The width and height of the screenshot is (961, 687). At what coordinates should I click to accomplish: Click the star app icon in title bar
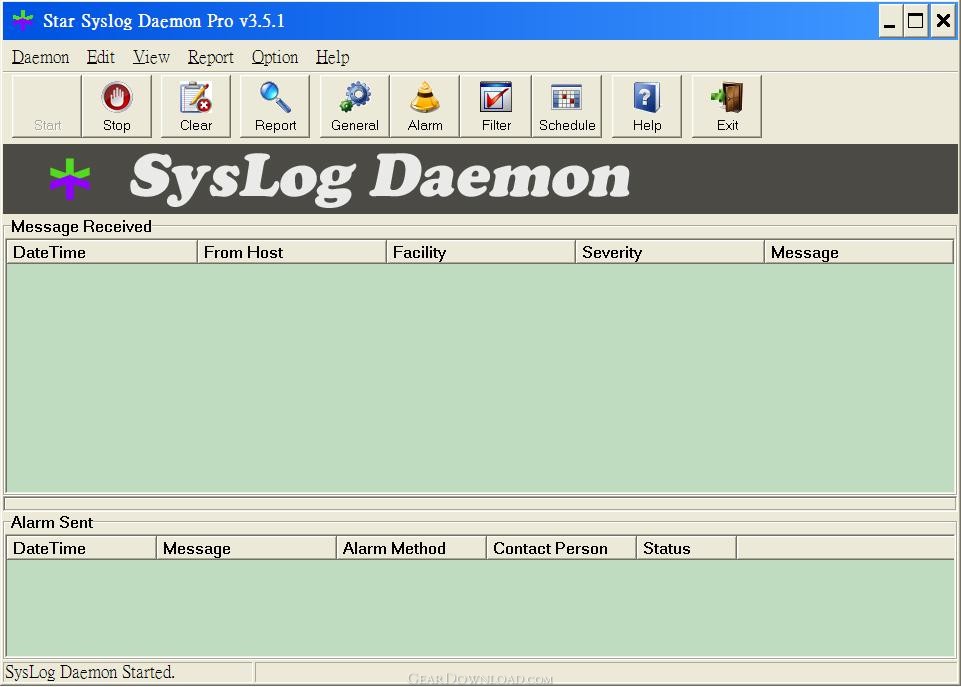(23, 20)
